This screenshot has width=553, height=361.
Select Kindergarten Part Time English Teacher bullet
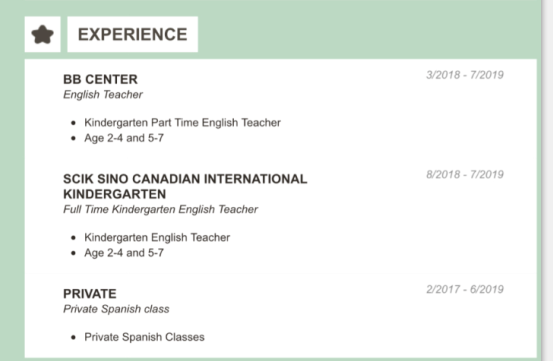(182, 123)
